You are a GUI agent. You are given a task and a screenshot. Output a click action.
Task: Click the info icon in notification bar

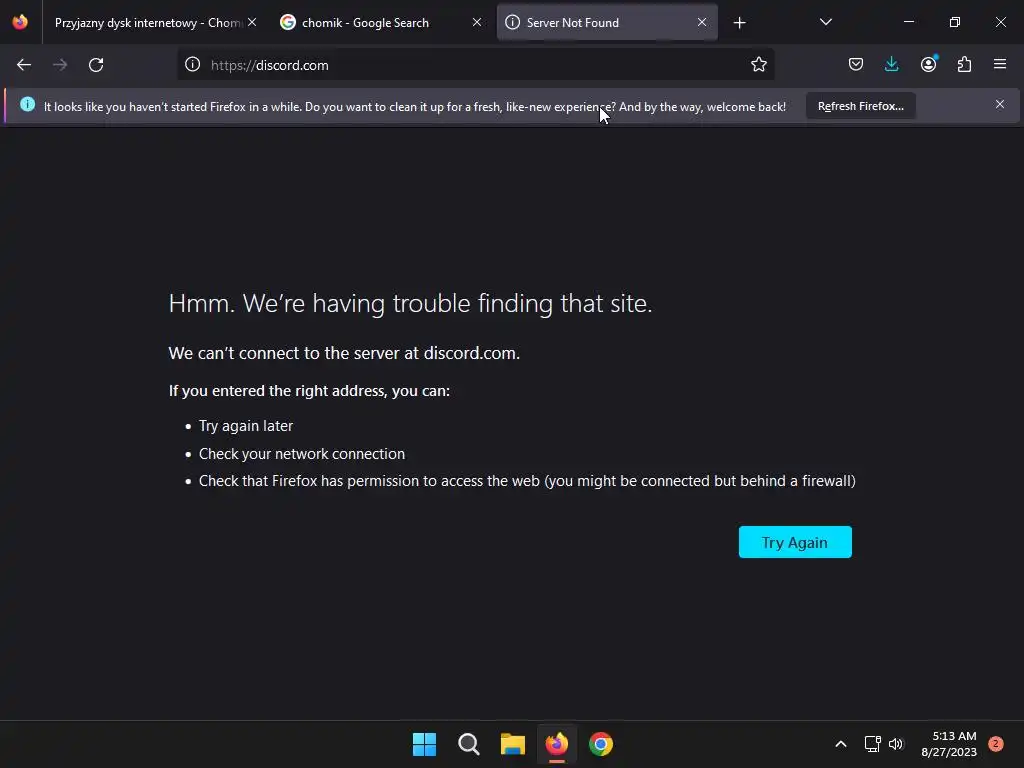pyautogui.click(x=27, y=104)
